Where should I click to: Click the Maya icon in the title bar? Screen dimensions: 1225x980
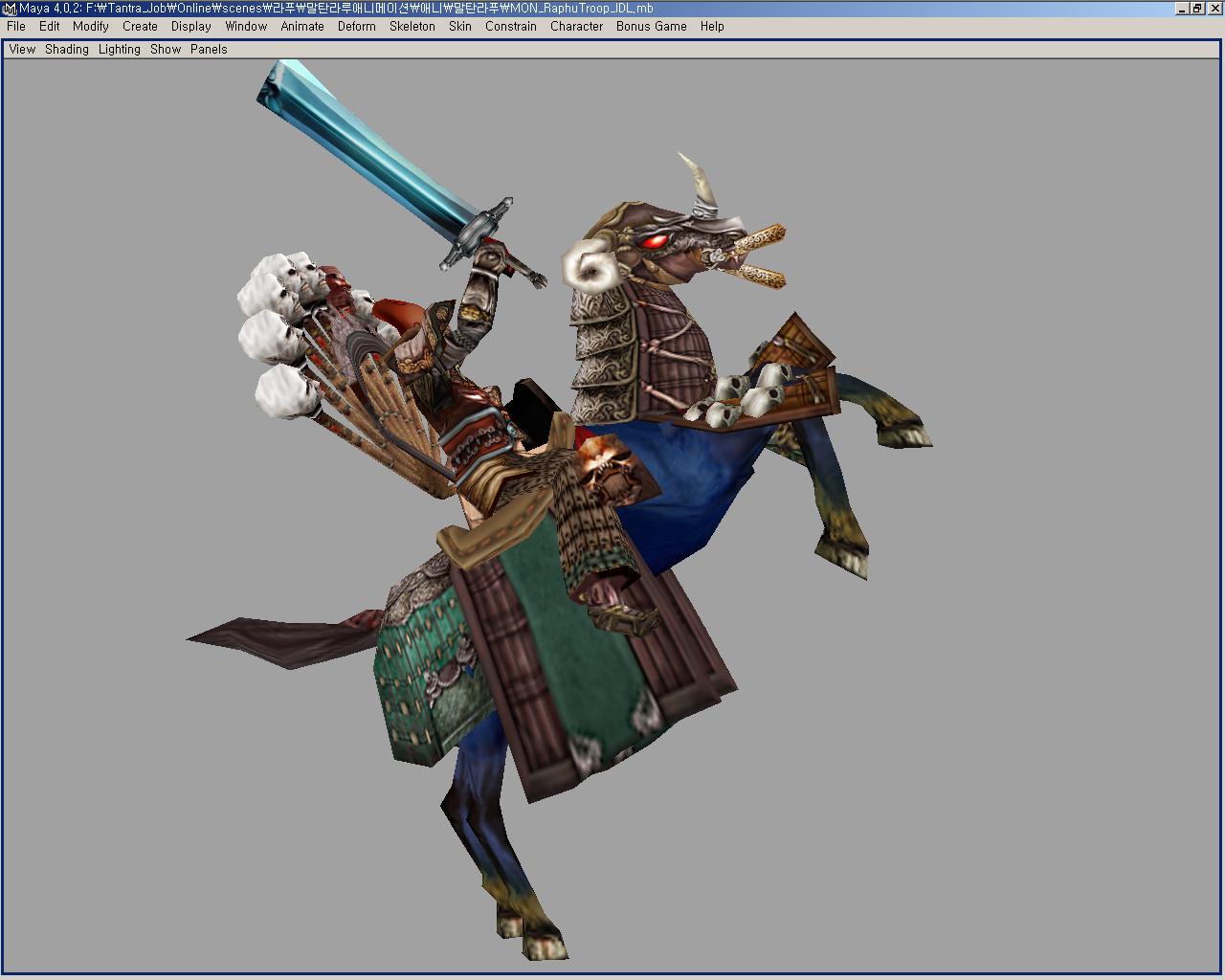[x=10, y=9]
